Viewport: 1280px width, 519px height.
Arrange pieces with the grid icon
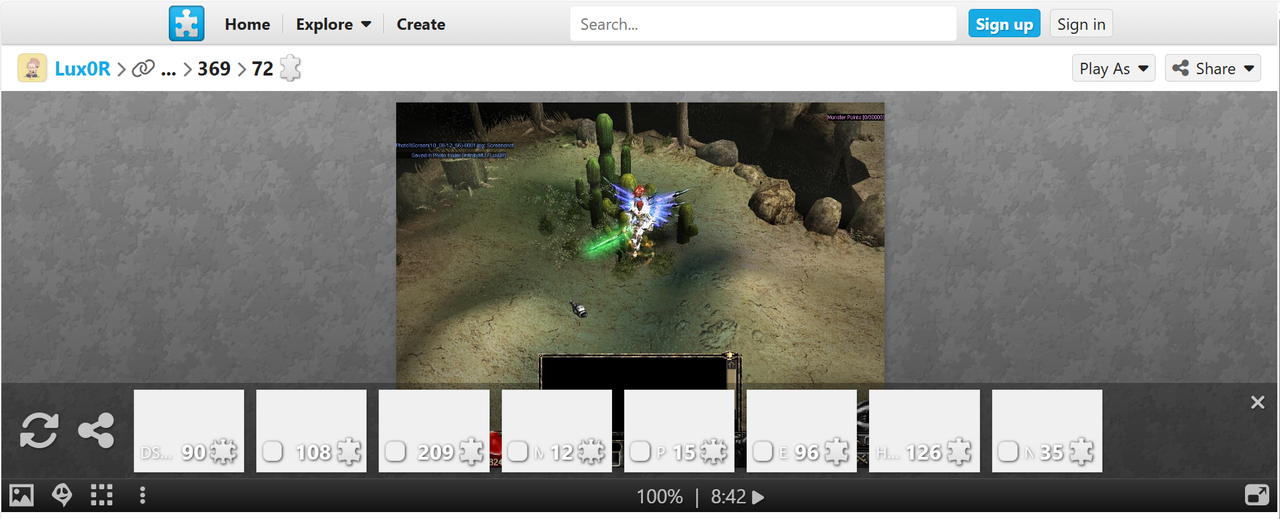point(101,495)
